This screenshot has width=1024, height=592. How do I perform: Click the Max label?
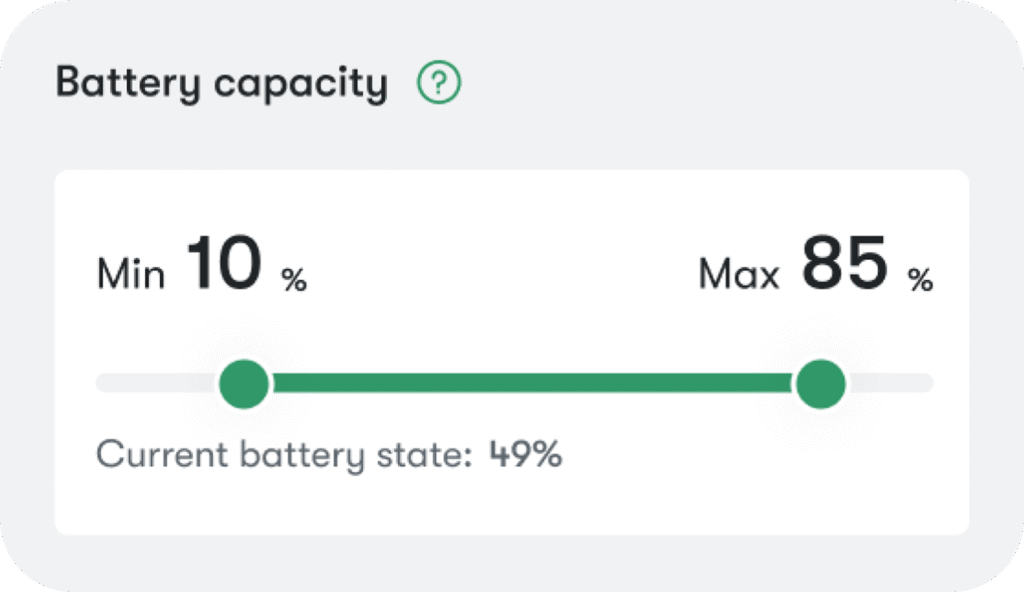point(739,273)
